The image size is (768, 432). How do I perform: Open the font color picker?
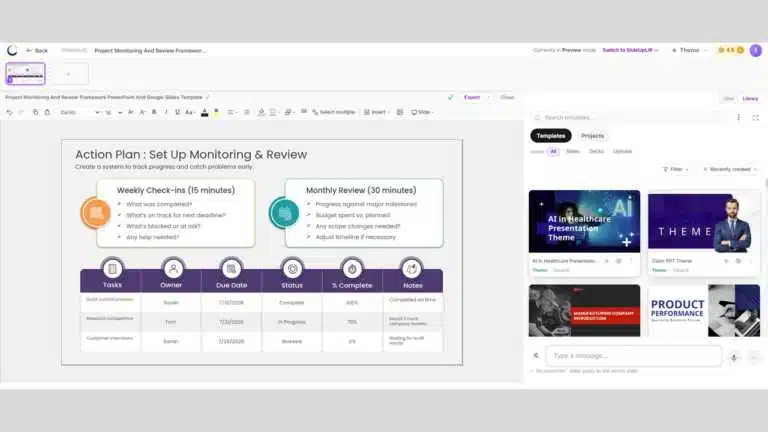[205, 113]
